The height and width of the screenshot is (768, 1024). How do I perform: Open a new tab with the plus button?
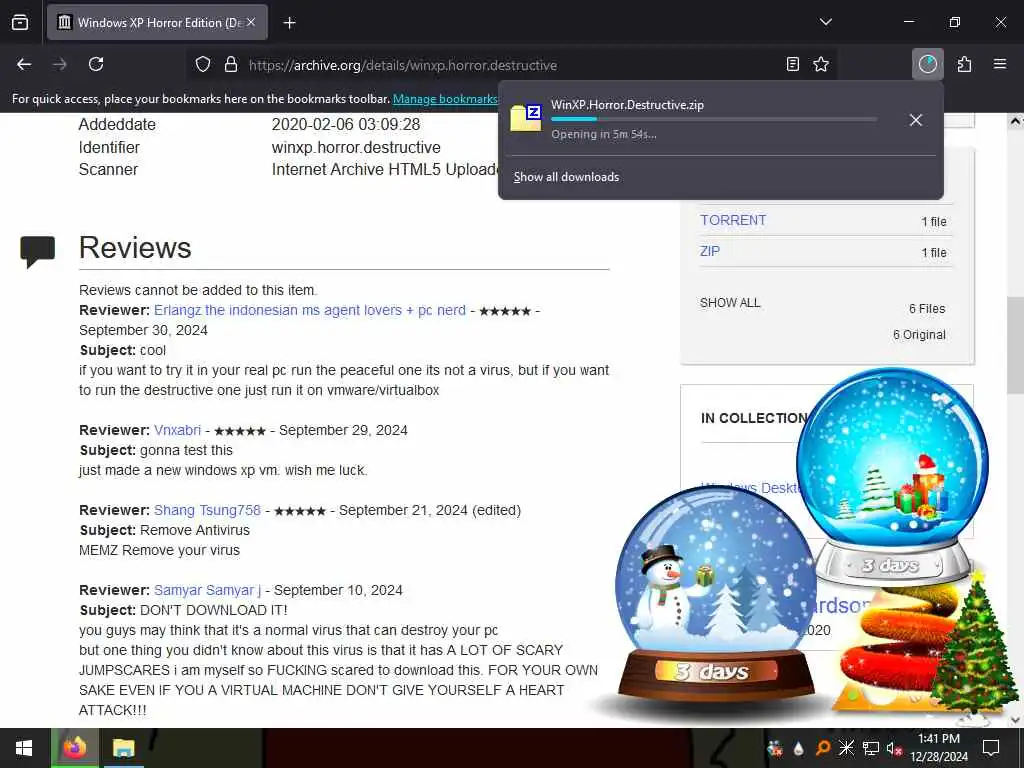coord(289,23)
